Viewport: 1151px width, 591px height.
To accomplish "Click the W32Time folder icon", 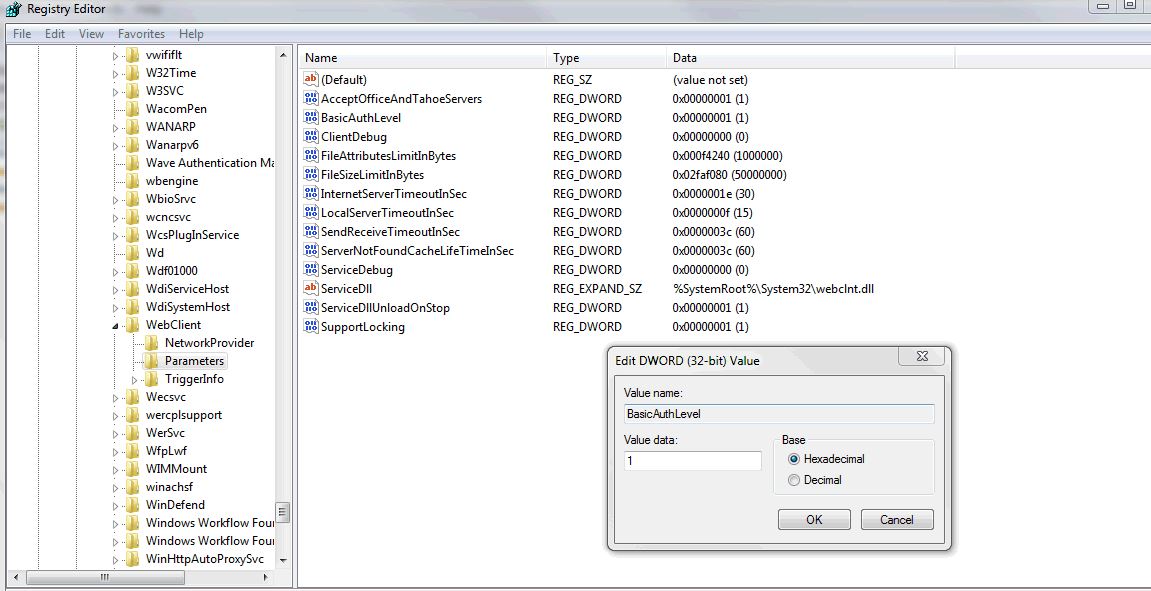I will [x=132, y=73].
